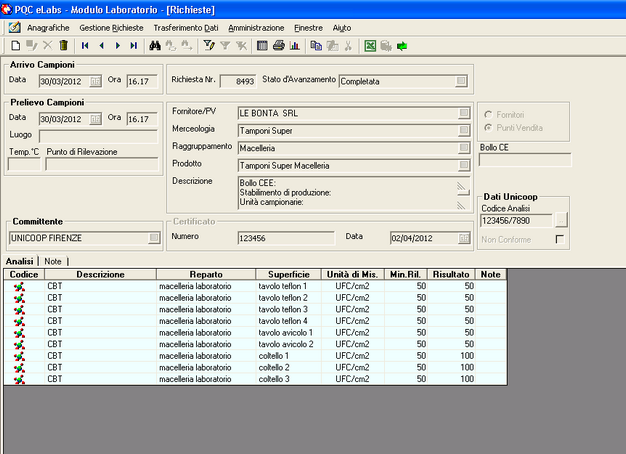Open the Fornitore/PV dropdown list
The image size is (626, 454).
click(463, 113)
